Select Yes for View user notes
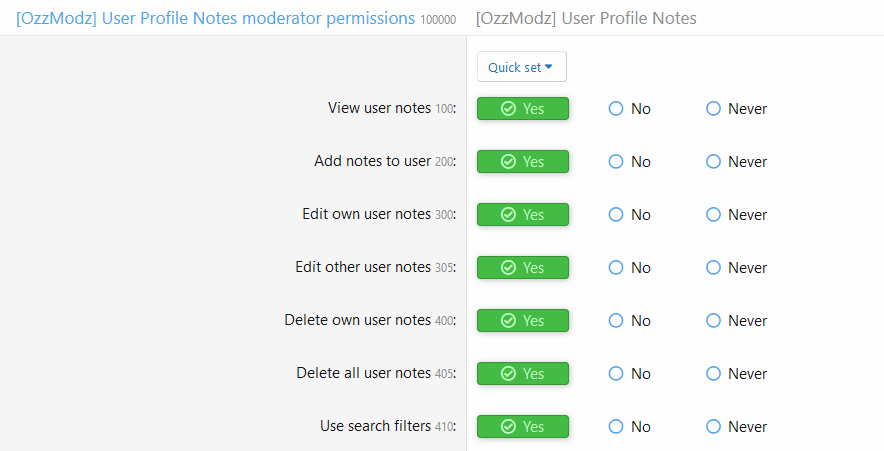Viewport: 884px width, 451px height. 522,108
